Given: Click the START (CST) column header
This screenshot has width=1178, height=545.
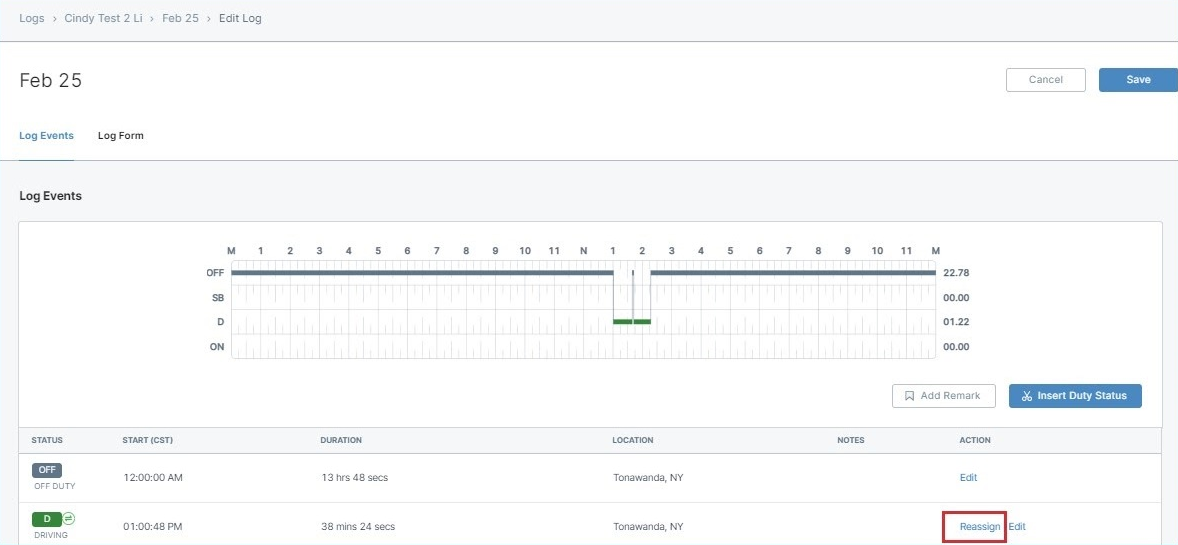Looking at the screenshot, I should coord(147,441).
